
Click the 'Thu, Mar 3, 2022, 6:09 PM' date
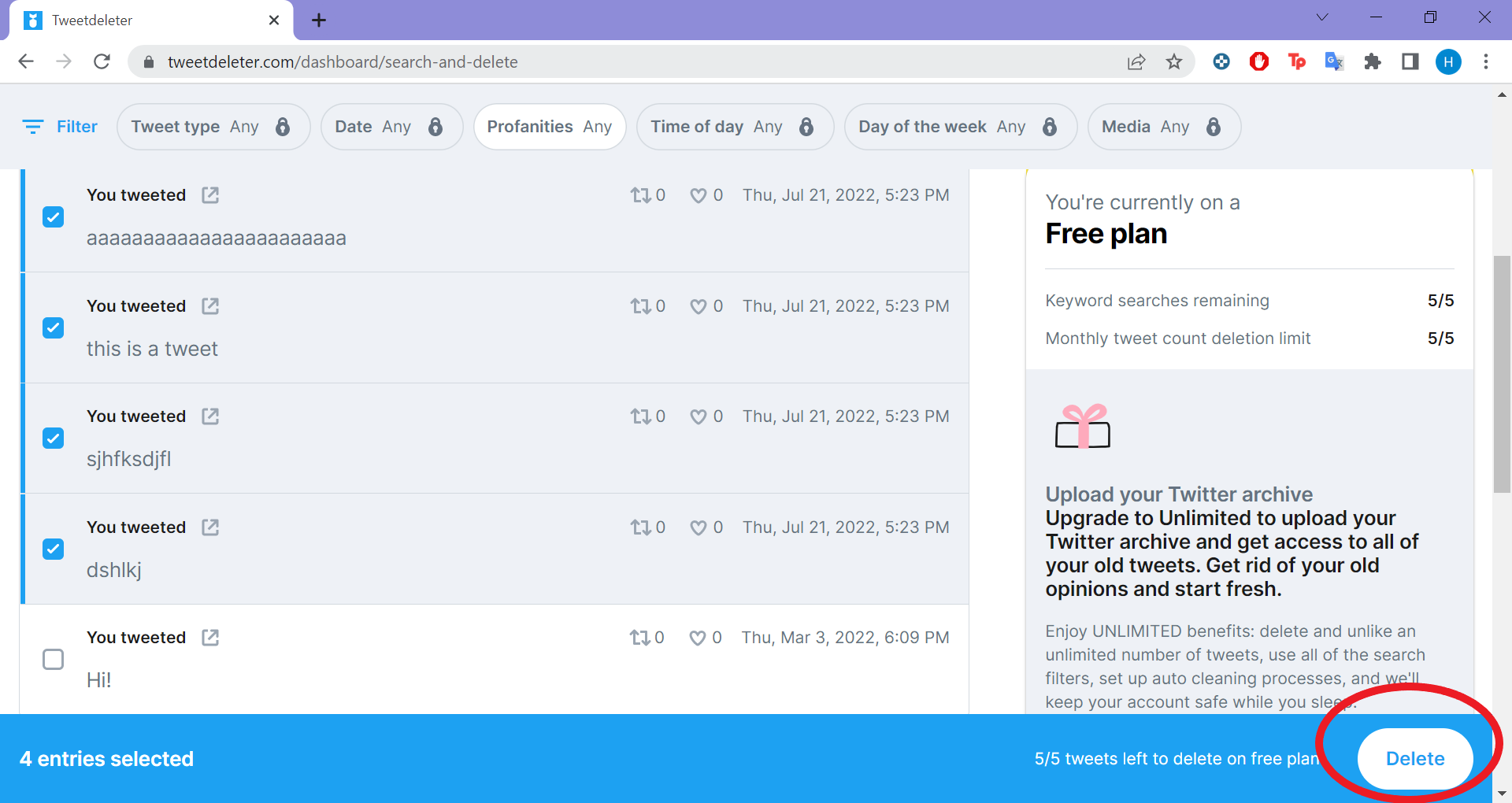click(x=845, y=638)
